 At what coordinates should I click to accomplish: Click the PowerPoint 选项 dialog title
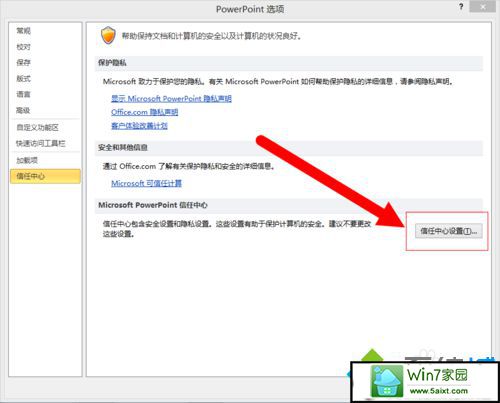[250, 9]
